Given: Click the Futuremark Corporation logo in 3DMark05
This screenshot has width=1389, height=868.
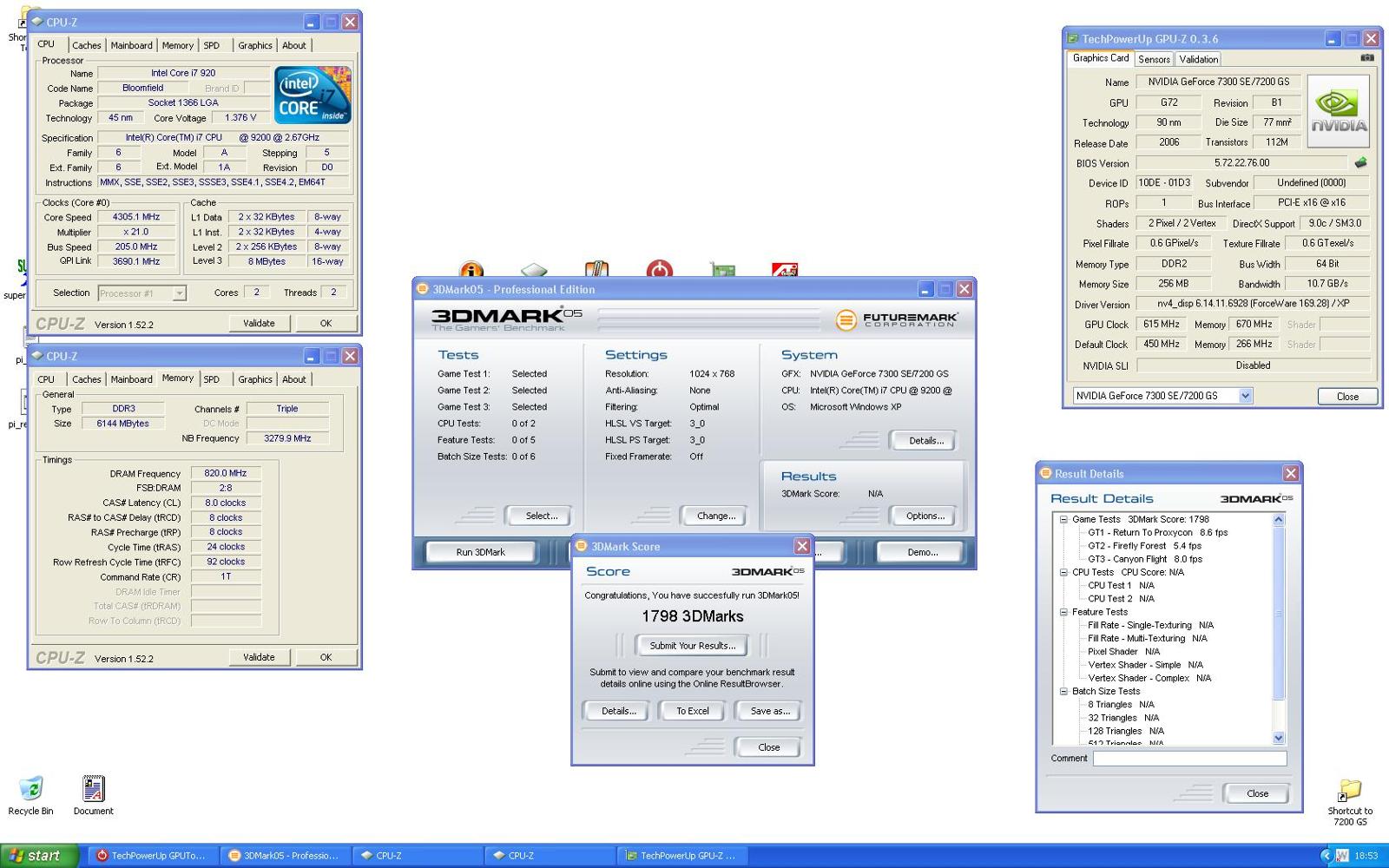Looking at the screenshot, I should click(897, 319).
